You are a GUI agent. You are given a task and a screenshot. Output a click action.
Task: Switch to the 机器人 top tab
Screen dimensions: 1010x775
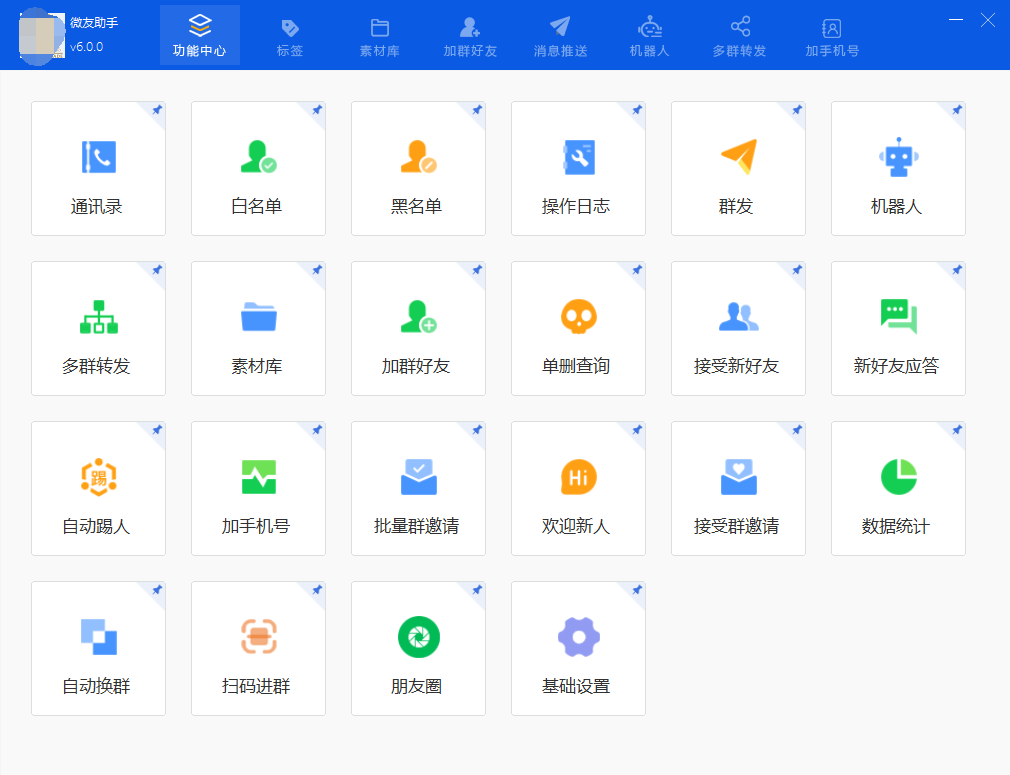point(649,35)
